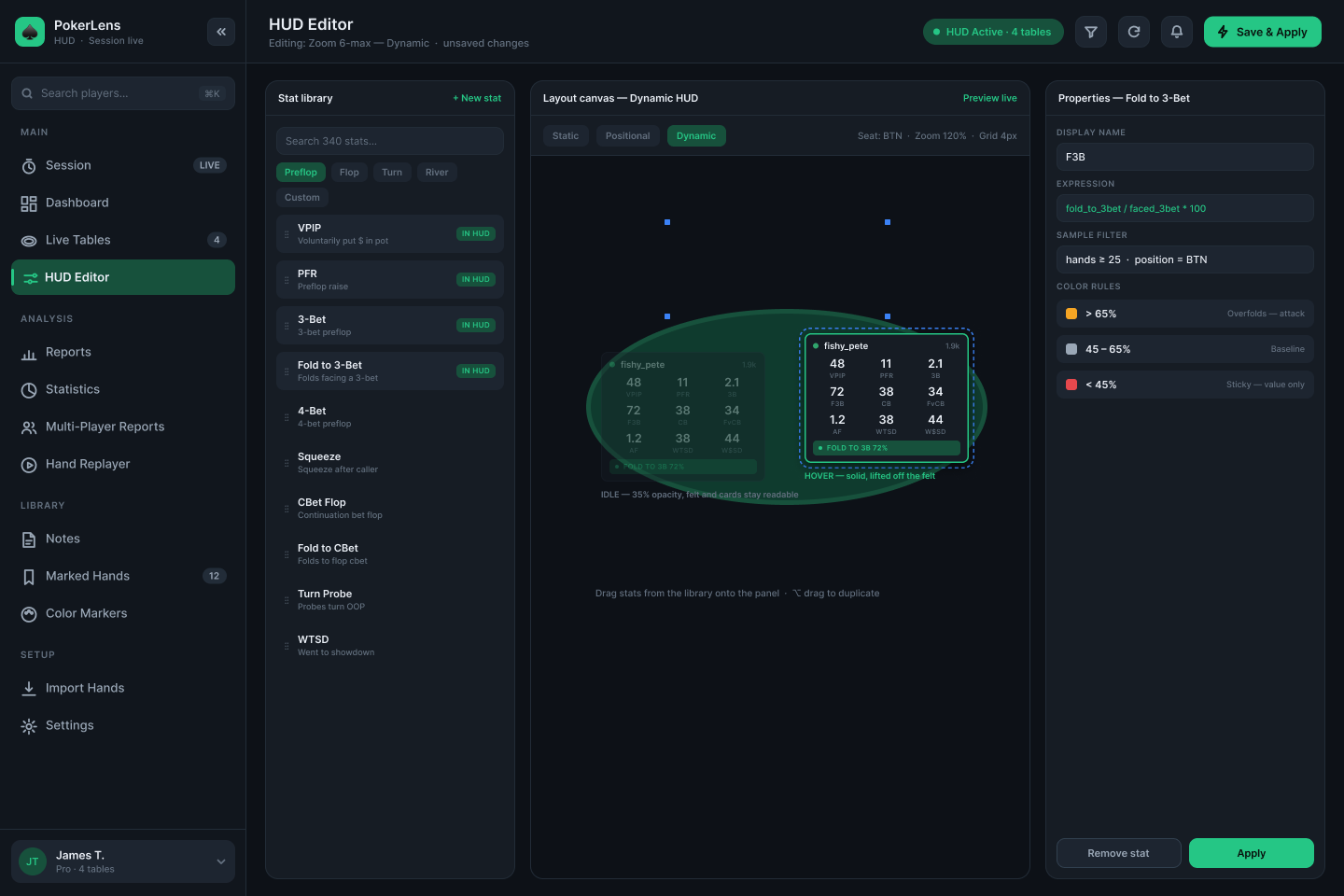
Task: Click the Save & Apply button
Action: 1263,32
